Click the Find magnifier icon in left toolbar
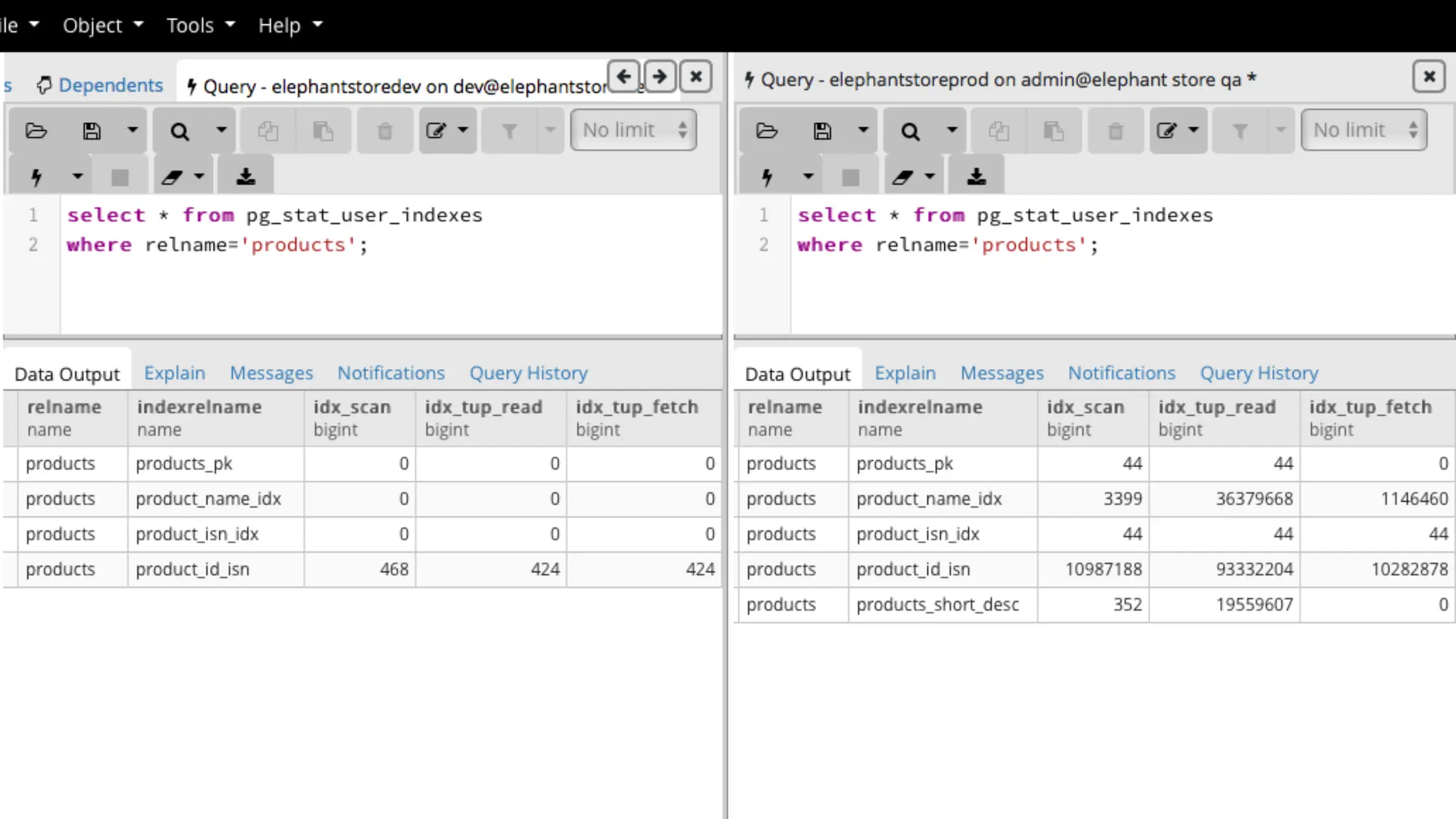Viewport: 1456px width, 819px height. coord(180,131)
